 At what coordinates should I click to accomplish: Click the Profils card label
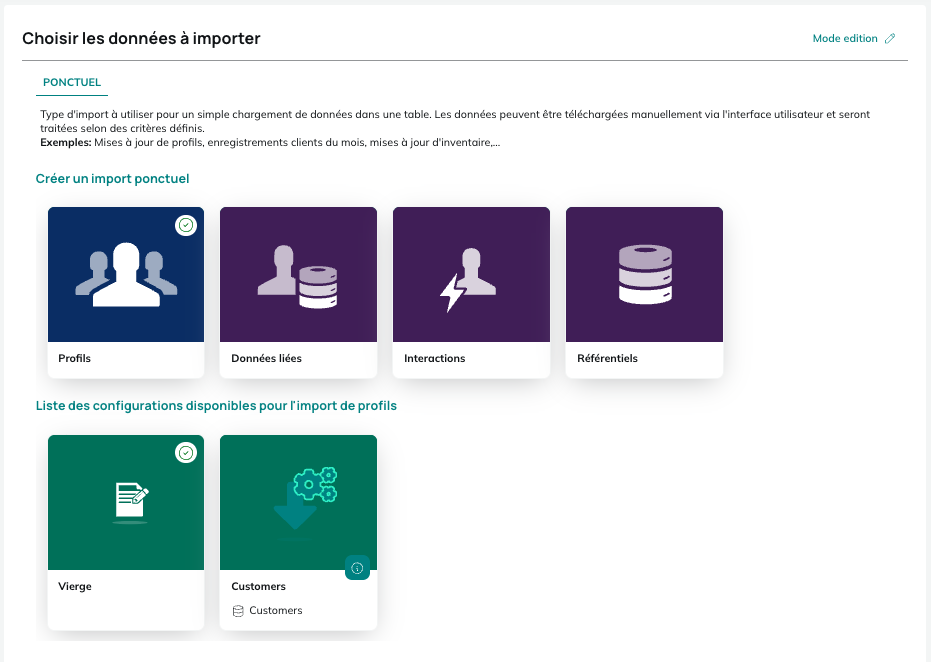(x=74, y=359)
